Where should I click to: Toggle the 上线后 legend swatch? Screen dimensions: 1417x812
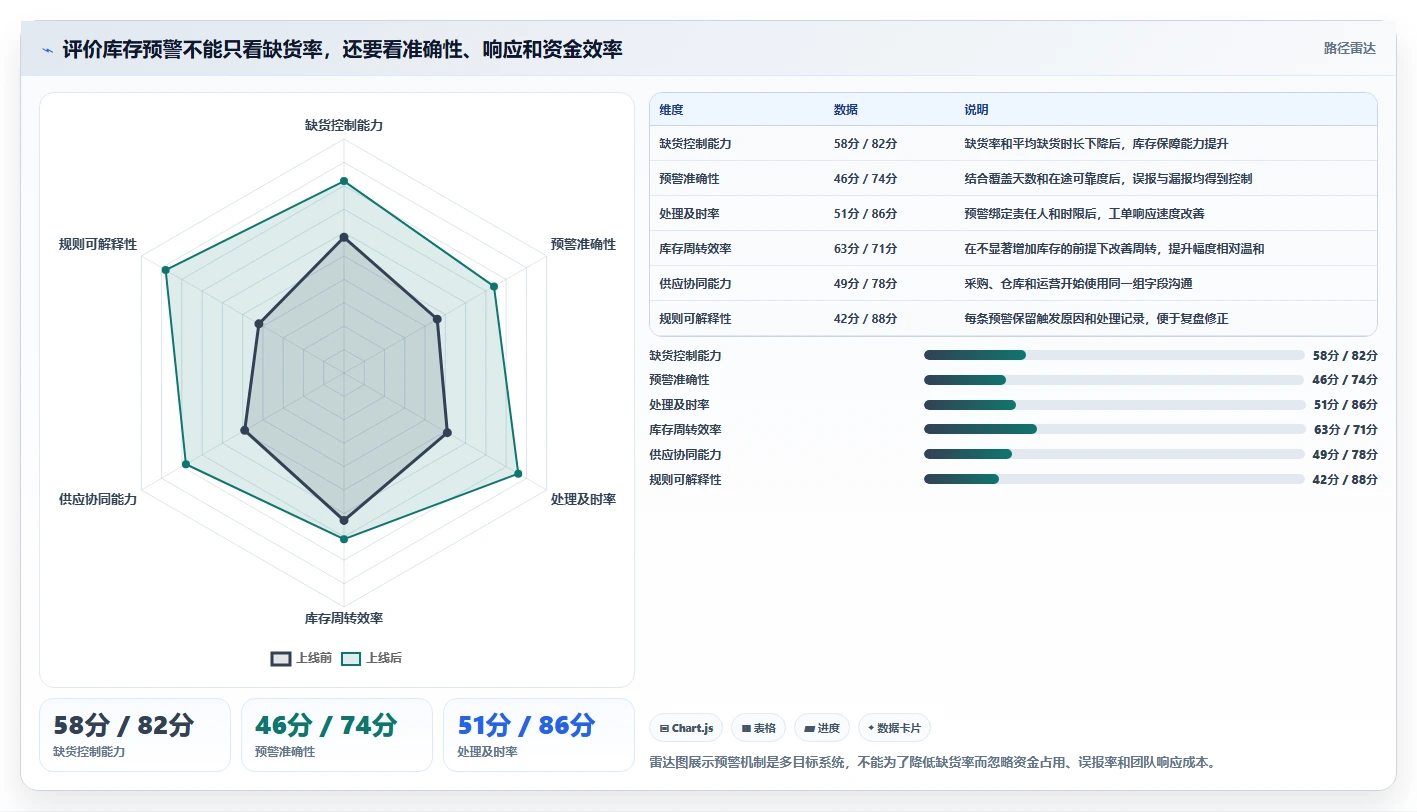click(x=351, y=659)
